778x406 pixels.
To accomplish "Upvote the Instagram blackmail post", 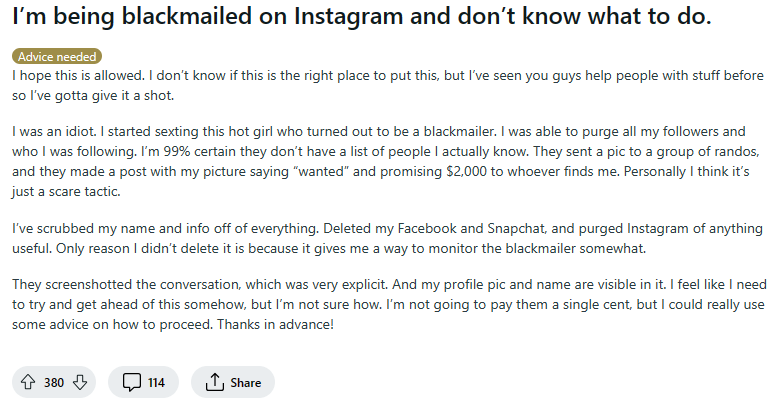I will tap(28, 382).
